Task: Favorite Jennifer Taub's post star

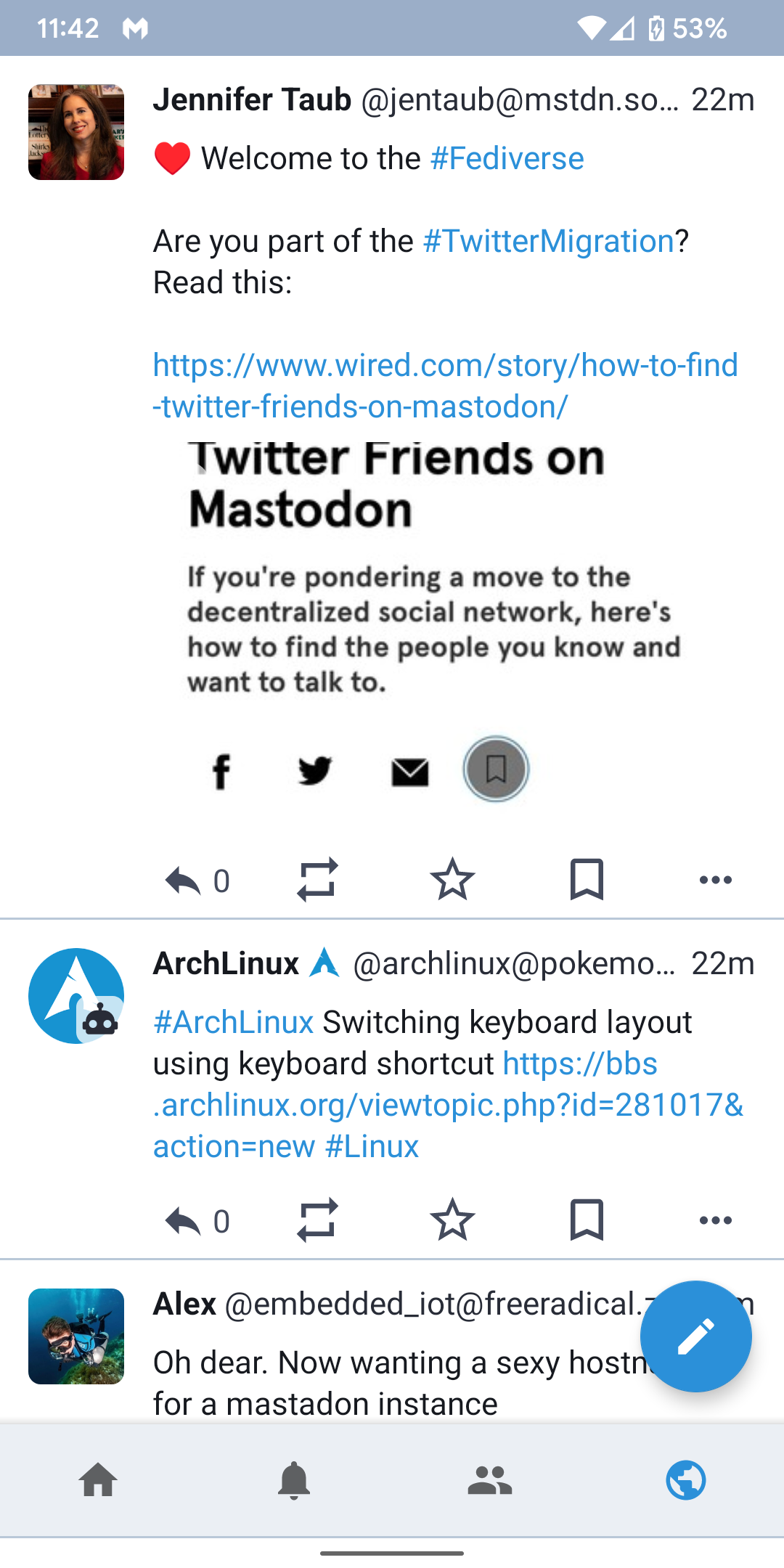Action: 452,880
